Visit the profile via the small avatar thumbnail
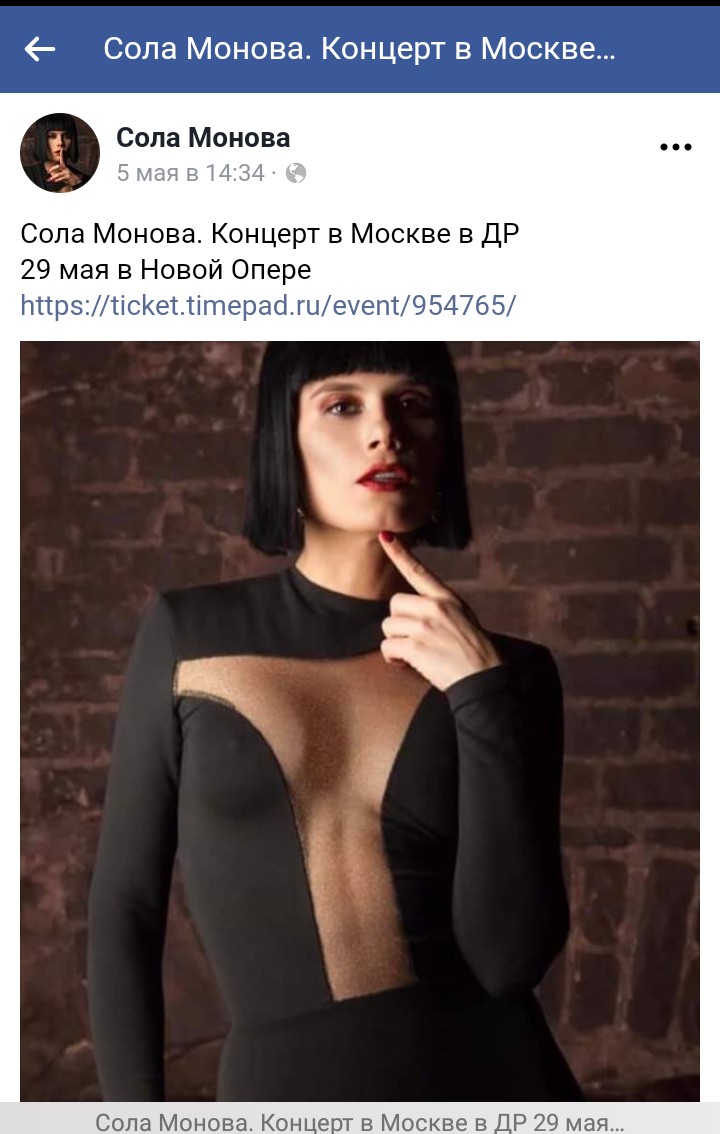Screen dimensions: 720x1134 click(60, 153)
